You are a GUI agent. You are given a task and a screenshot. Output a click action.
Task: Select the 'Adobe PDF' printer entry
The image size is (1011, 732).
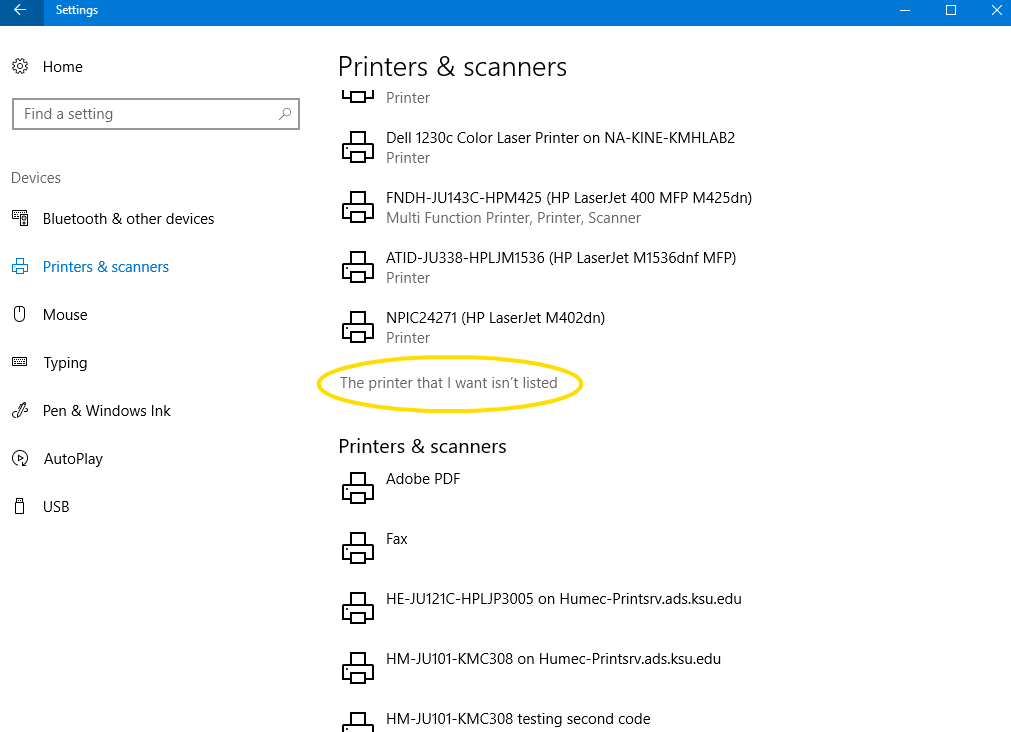click(x=423, y=479)
